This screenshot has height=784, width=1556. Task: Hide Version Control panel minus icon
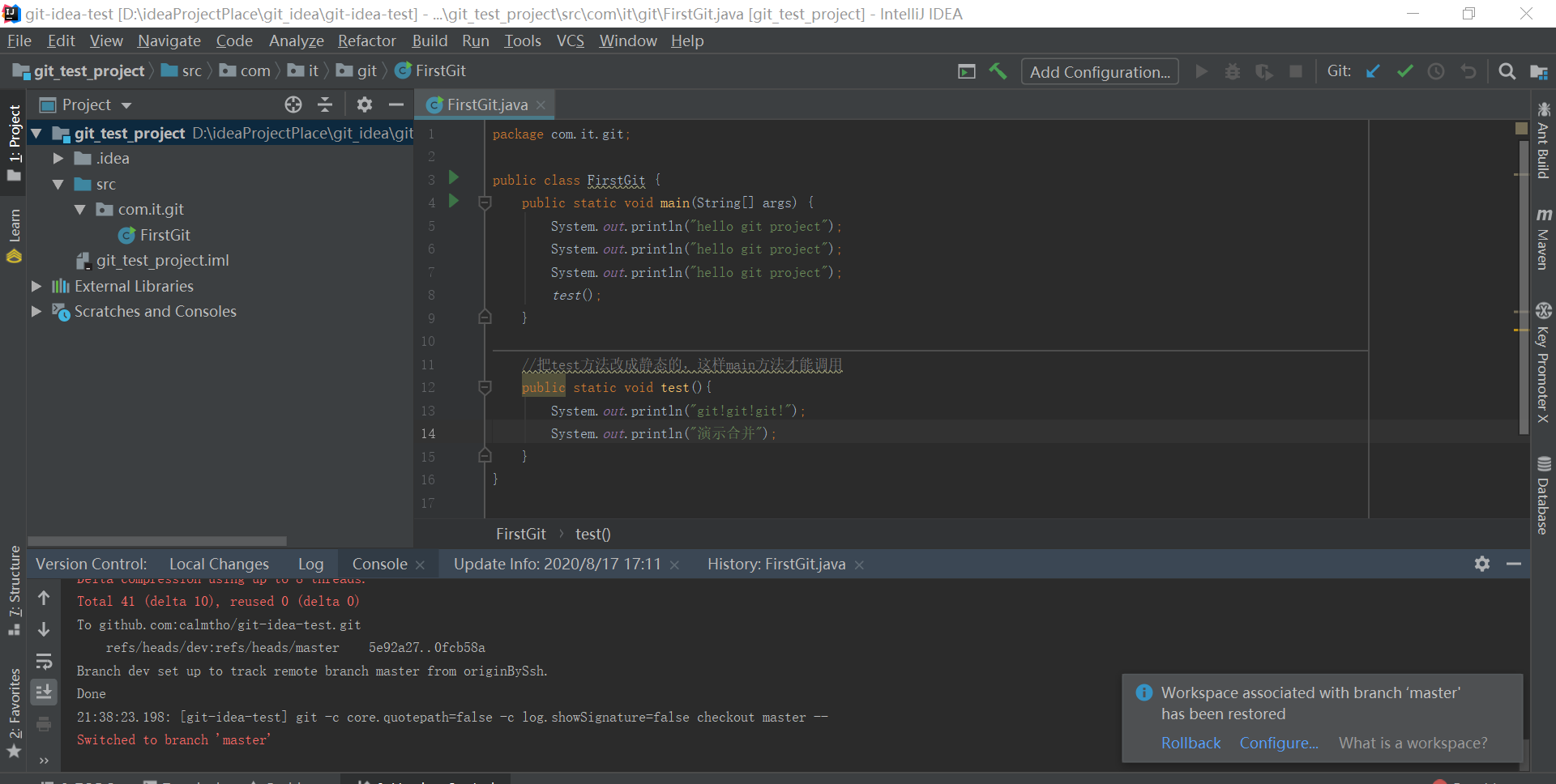pyautogui.click(x=1513, y=564)
